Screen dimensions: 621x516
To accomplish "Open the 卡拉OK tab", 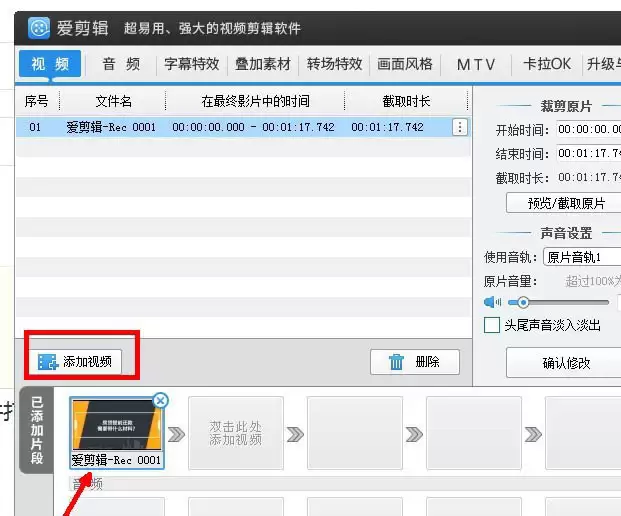I will coord(547,64).
